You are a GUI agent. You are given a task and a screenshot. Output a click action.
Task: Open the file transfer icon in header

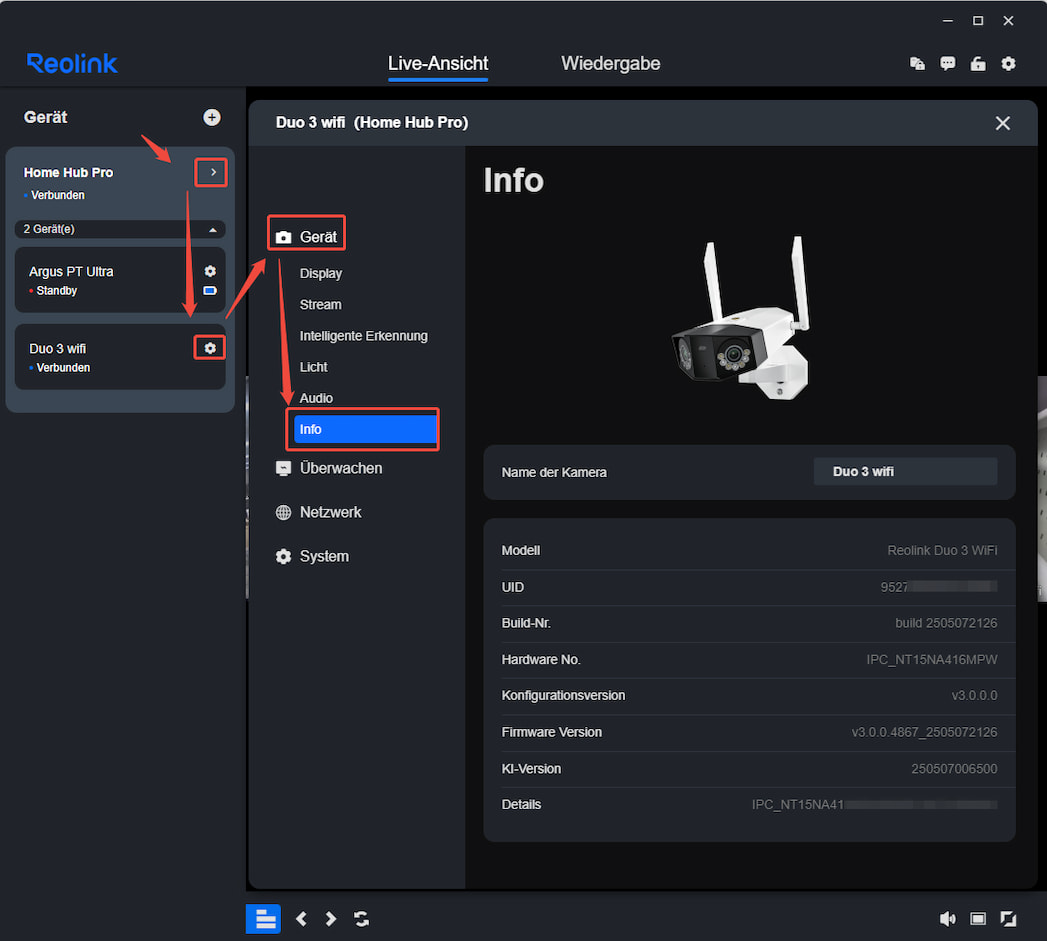click(x=917, y=63)
